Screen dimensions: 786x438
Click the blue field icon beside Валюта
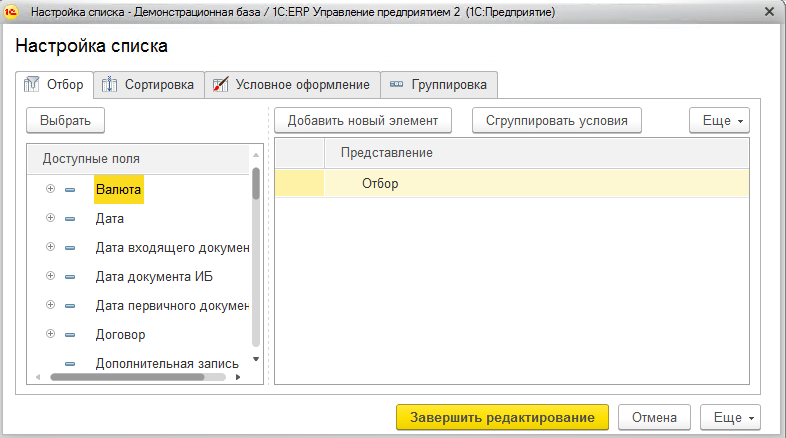(70, 189)
